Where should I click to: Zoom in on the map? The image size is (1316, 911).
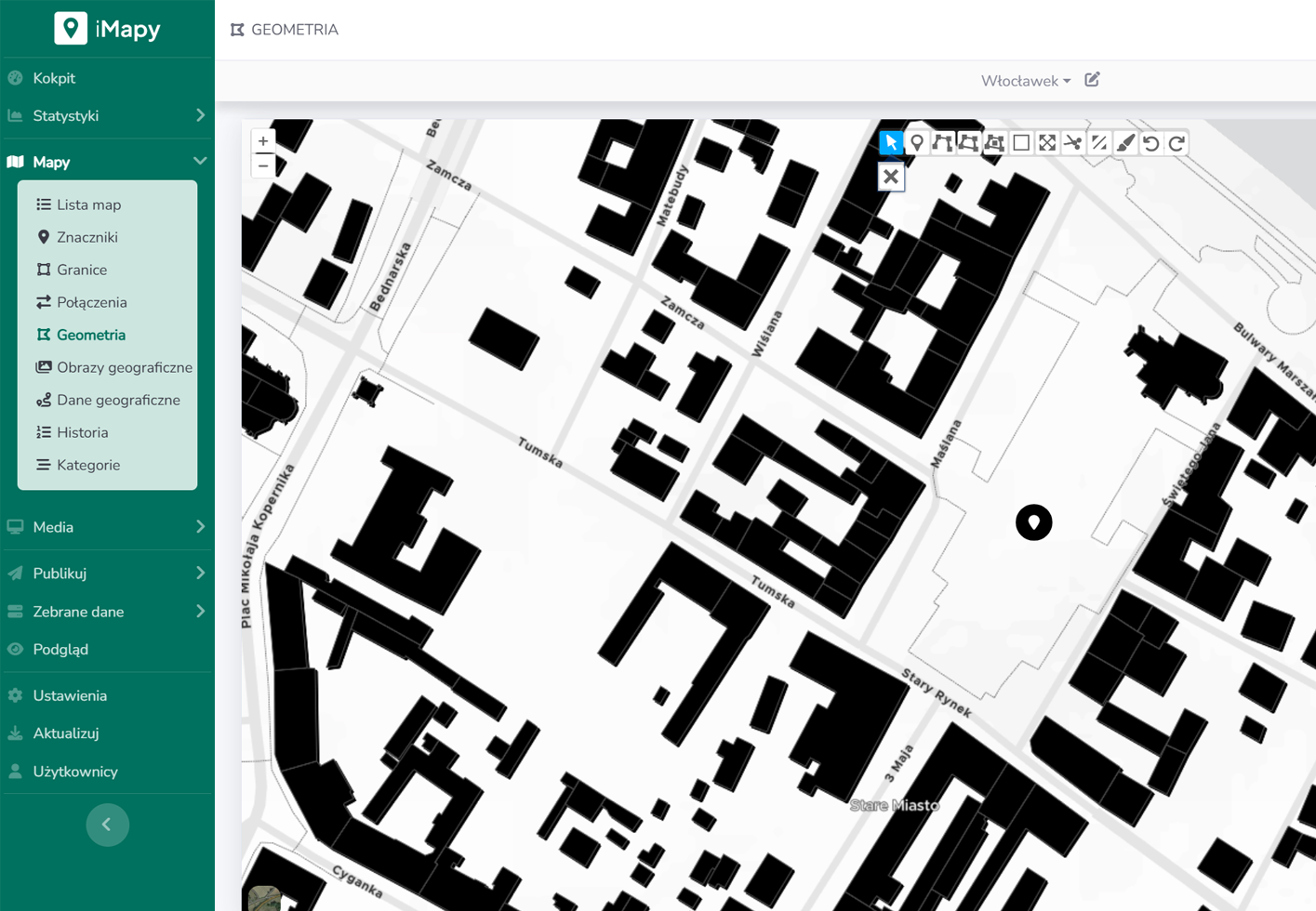click(x=263, y=141)
